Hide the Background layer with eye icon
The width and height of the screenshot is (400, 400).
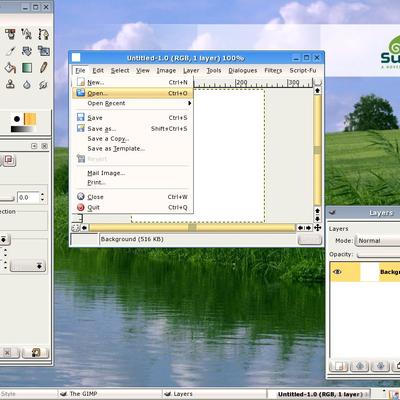(337, 272)
